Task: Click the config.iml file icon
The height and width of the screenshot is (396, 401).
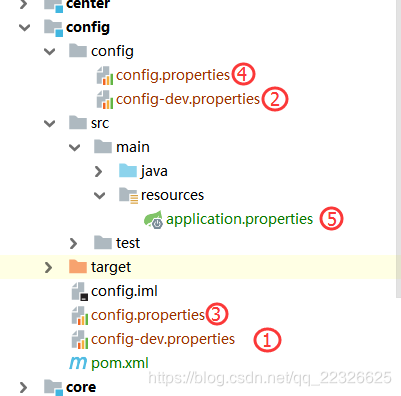Action: click(x=80, y=291)
